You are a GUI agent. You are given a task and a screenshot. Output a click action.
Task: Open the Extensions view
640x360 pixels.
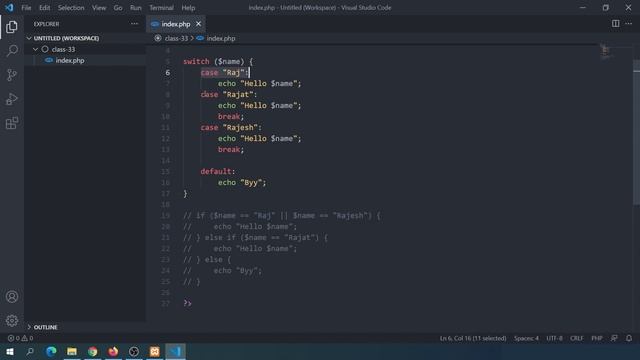click(12, 123)
